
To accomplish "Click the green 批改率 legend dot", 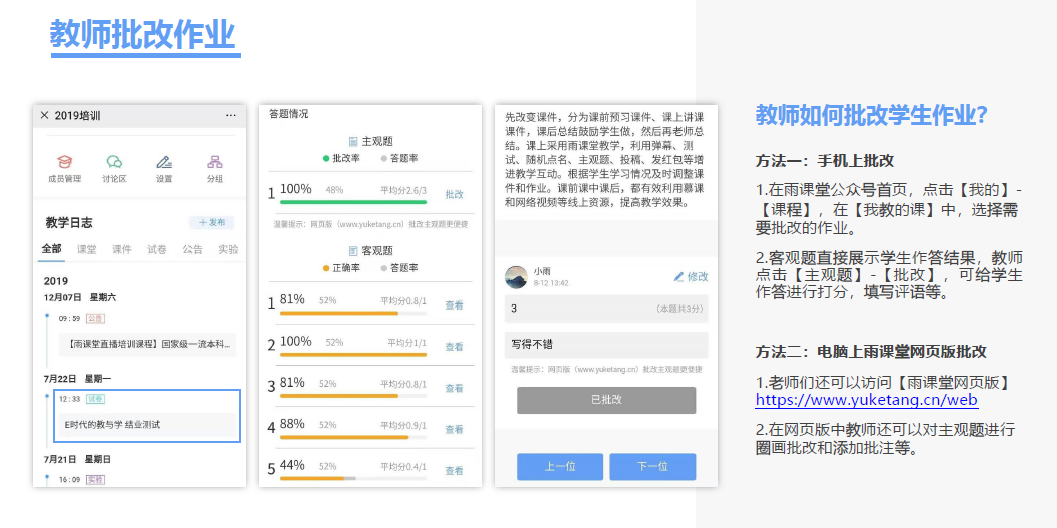I will click(x=326, y=158).
